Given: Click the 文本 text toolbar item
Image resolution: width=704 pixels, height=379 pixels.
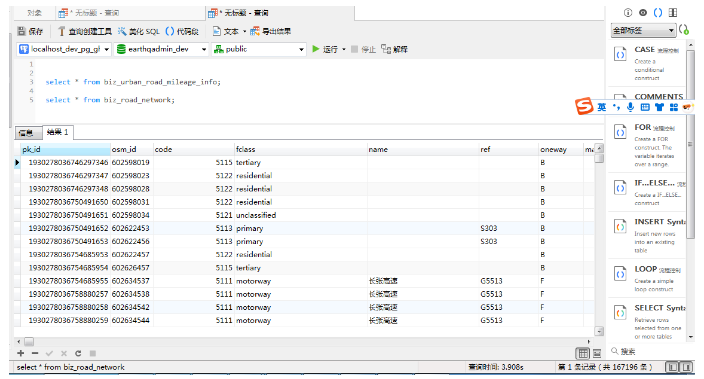Looking at the screenshot, I should click(226, 31).
